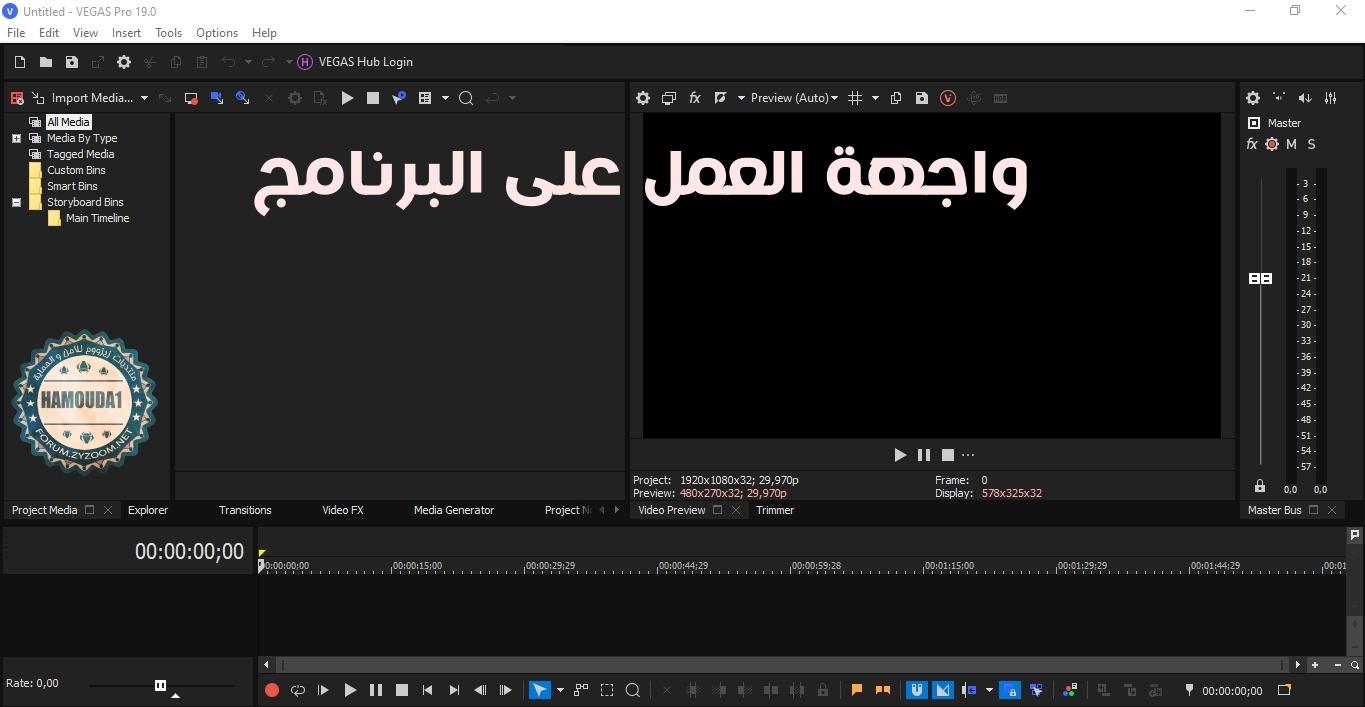Open the Help menu
This screenshot has height=707, width=1365.
point(264,33)
